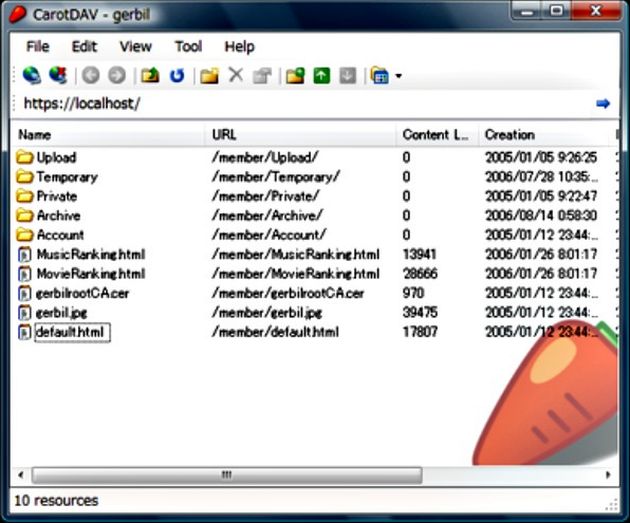
Task: Click content length value 28666
Action: pos(420,274)
